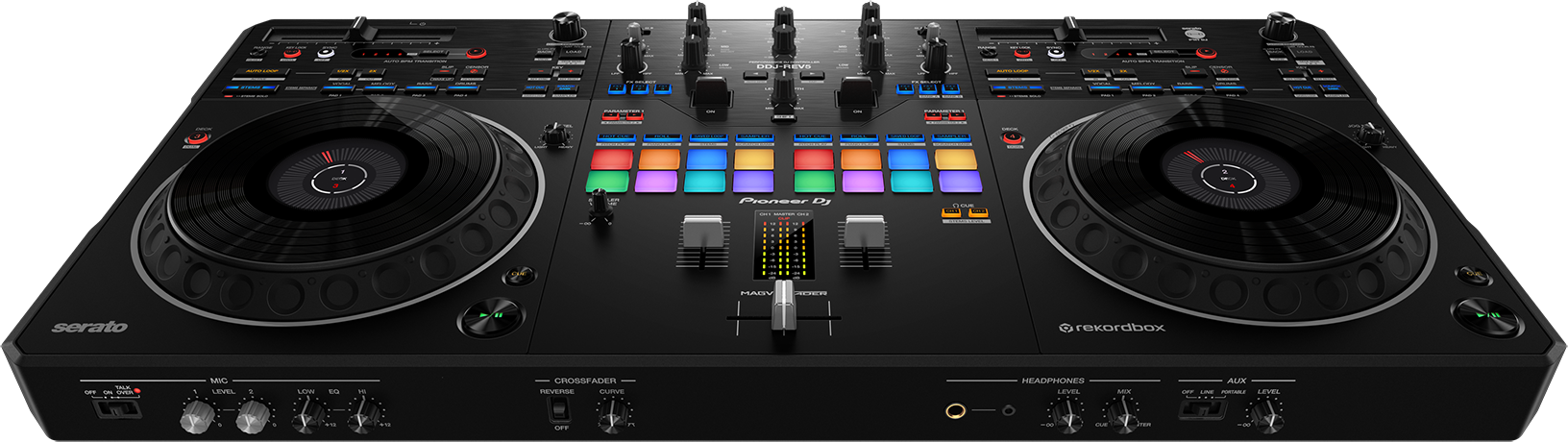Viewport: 1568px width, 442px height.
Task: Flip the right channel FX lever ON
Action: 855,94
